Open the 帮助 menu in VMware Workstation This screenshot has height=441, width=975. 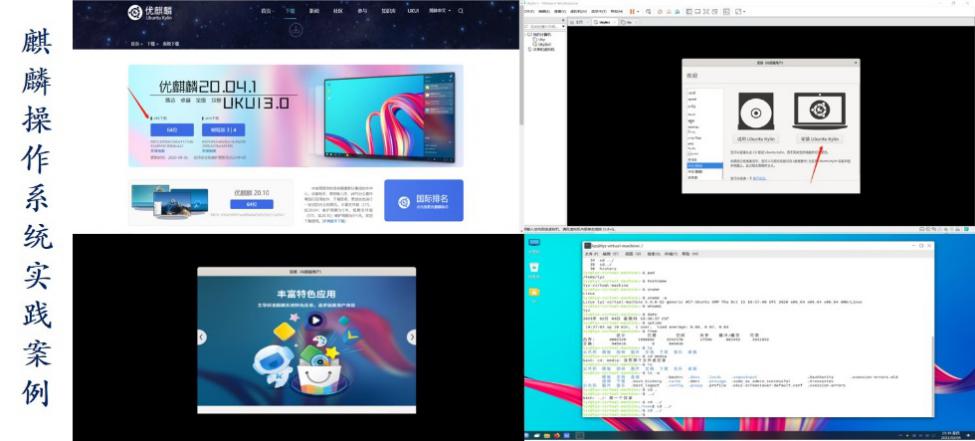point(616,11)
